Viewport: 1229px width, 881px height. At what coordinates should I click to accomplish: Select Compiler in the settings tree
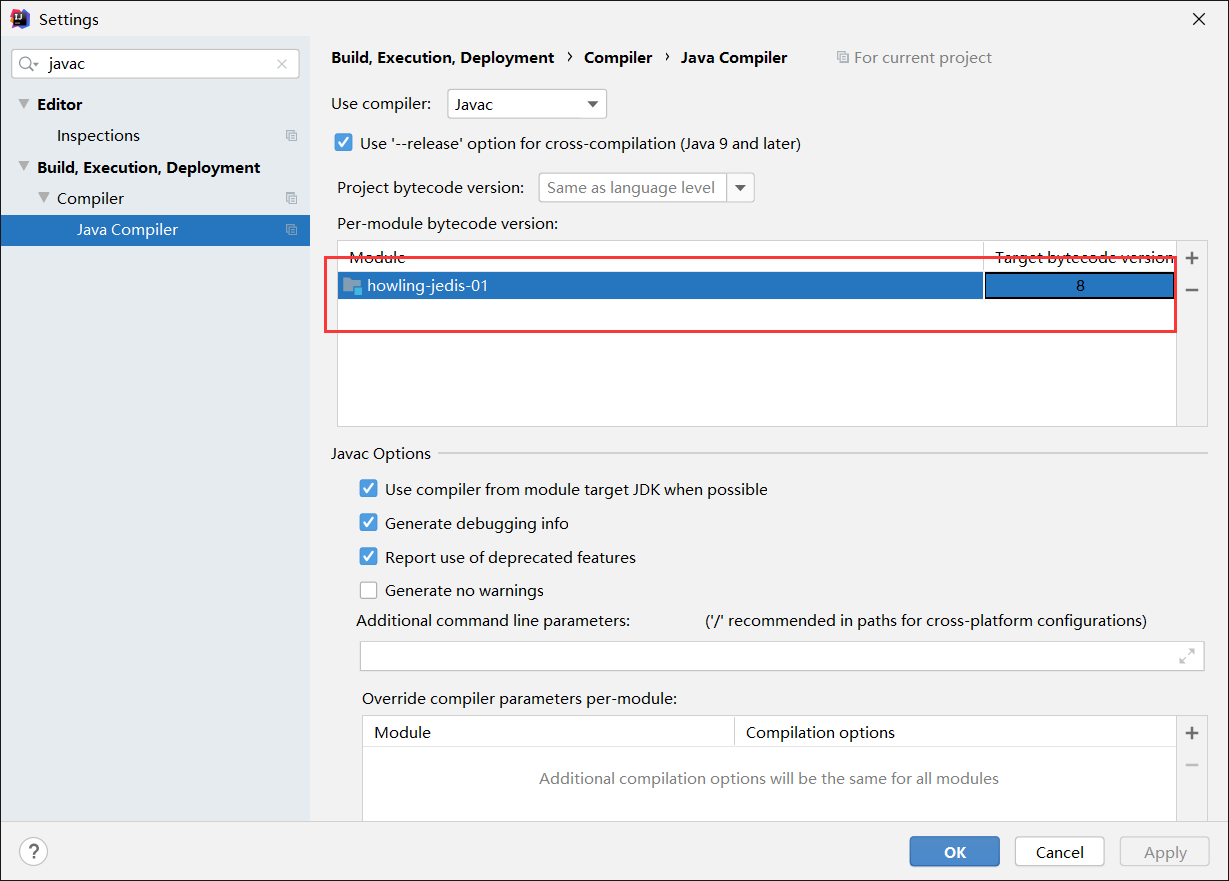90,198
